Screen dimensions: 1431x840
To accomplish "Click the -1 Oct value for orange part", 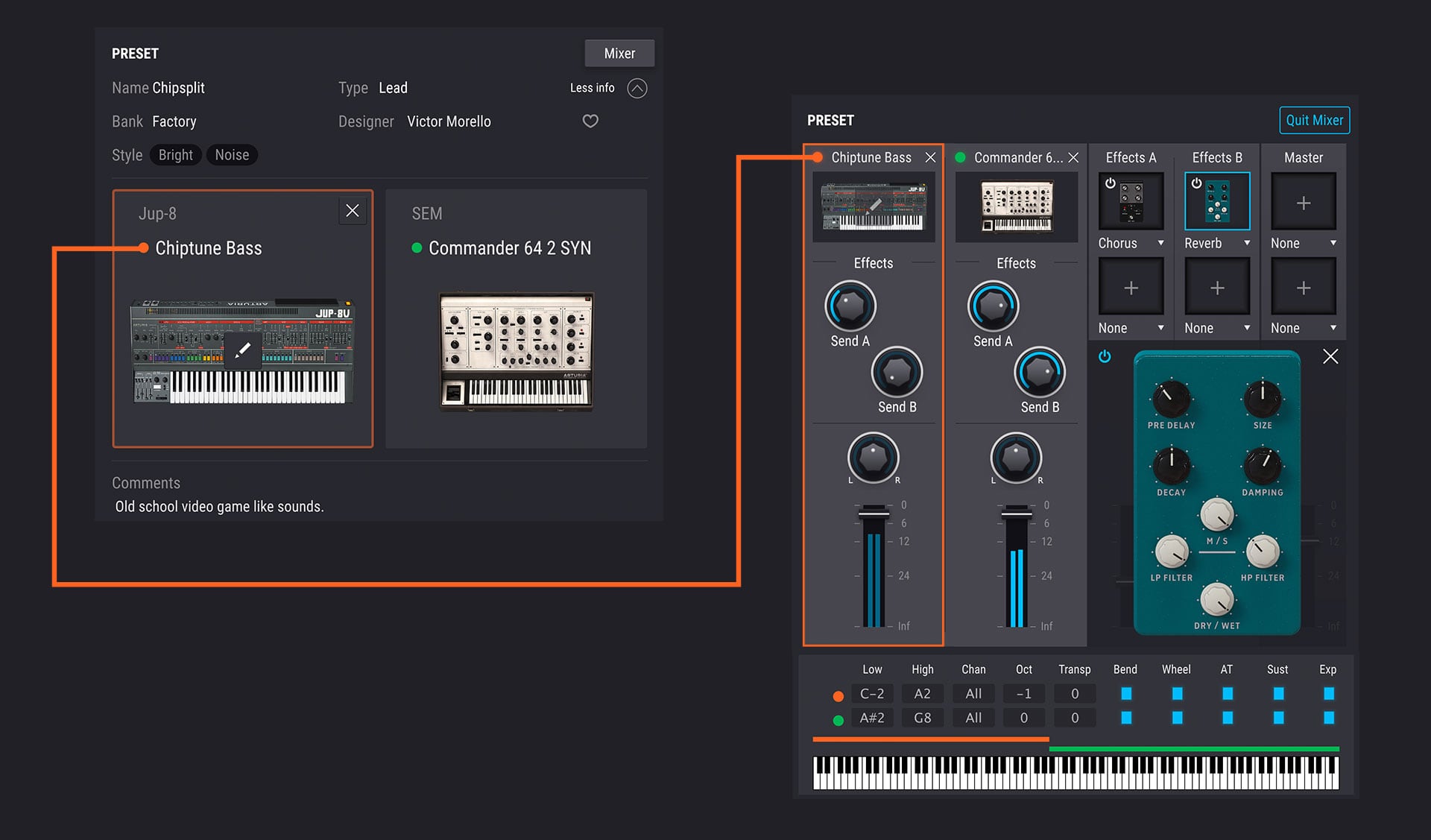I will [x=1023, y=694].
